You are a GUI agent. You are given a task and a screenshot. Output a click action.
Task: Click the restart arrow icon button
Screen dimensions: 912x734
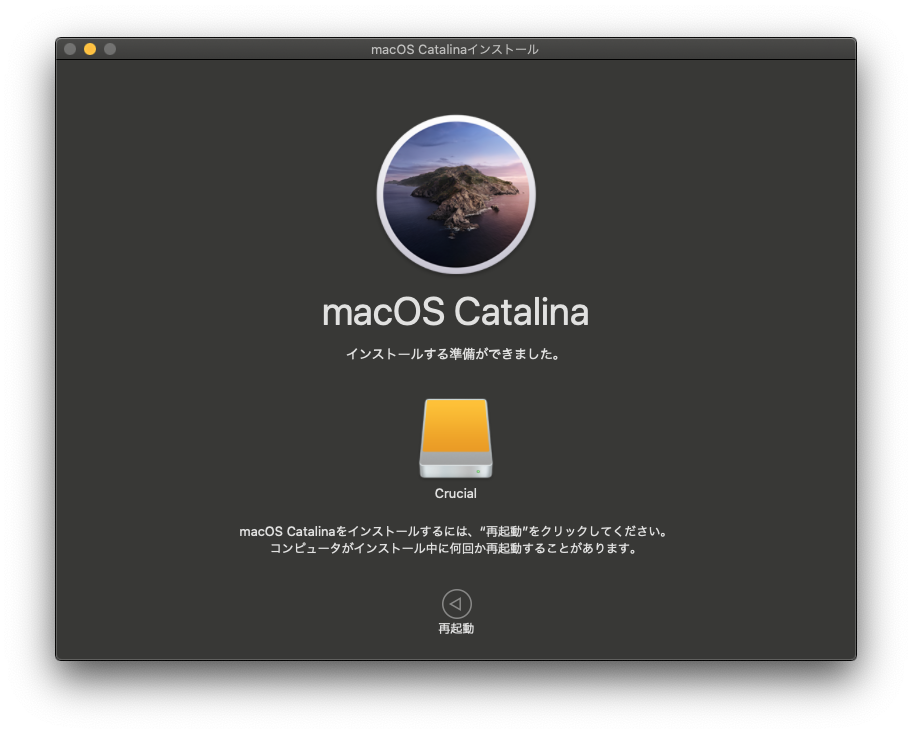457,604
